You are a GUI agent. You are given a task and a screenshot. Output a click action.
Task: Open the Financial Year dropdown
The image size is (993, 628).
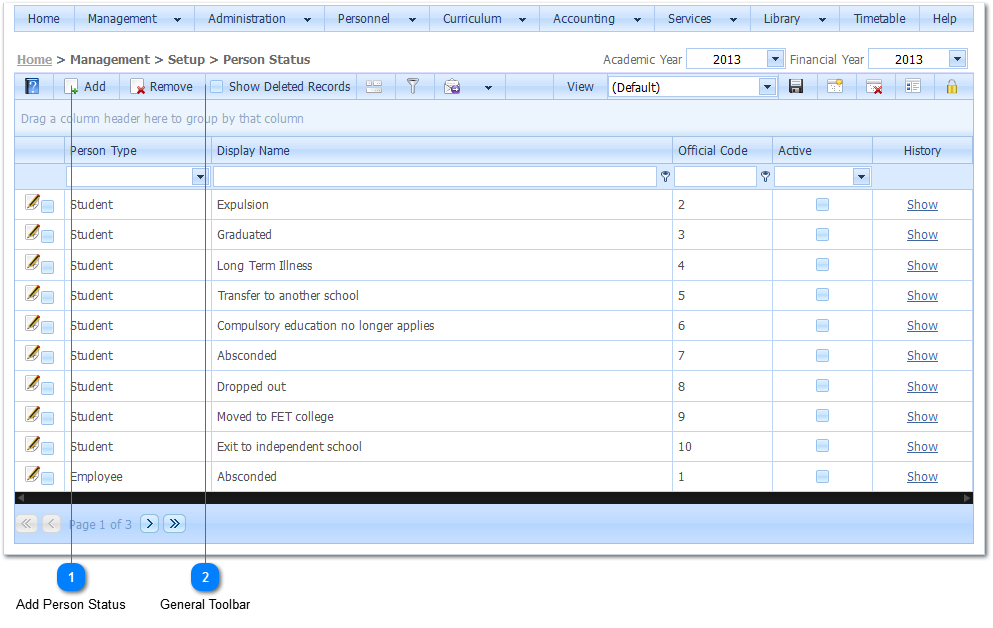tap(958, 59)
